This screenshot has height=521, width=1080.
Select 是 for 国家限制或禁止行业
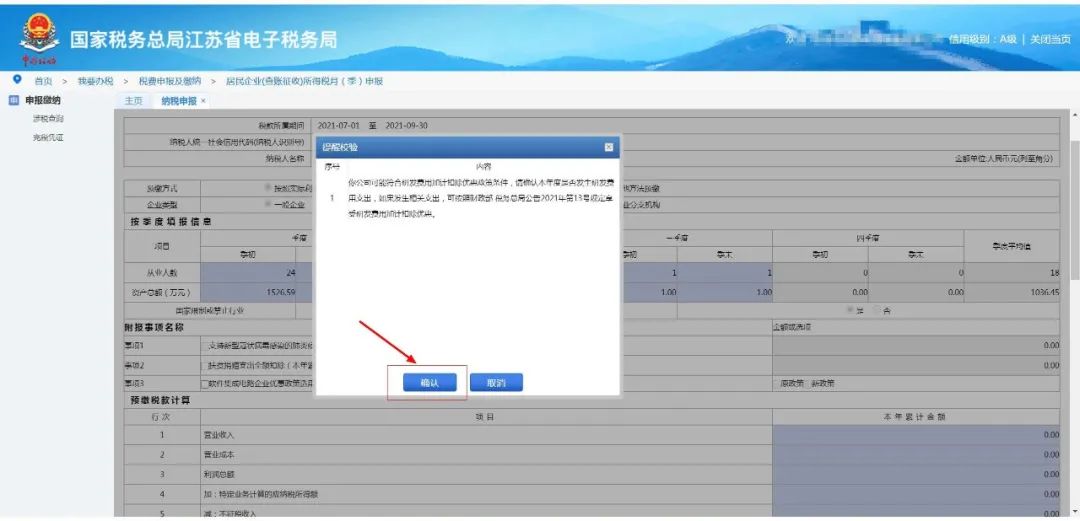(849, 311)
